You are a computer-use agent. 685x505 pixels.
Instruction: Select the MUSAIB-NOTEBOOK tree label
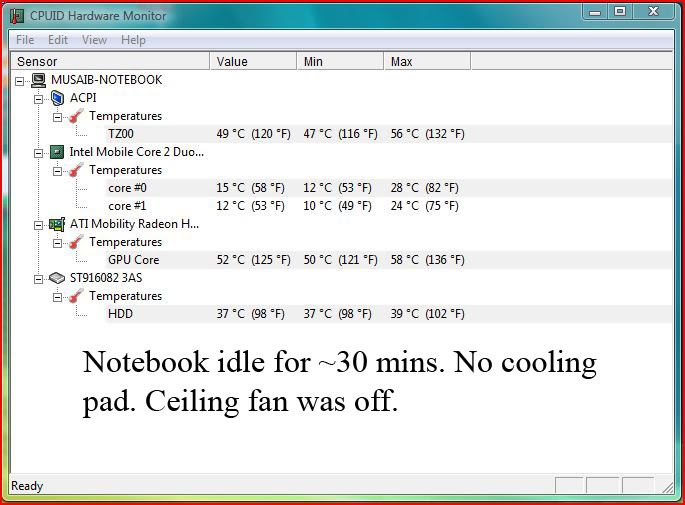(x=107, y=80)
